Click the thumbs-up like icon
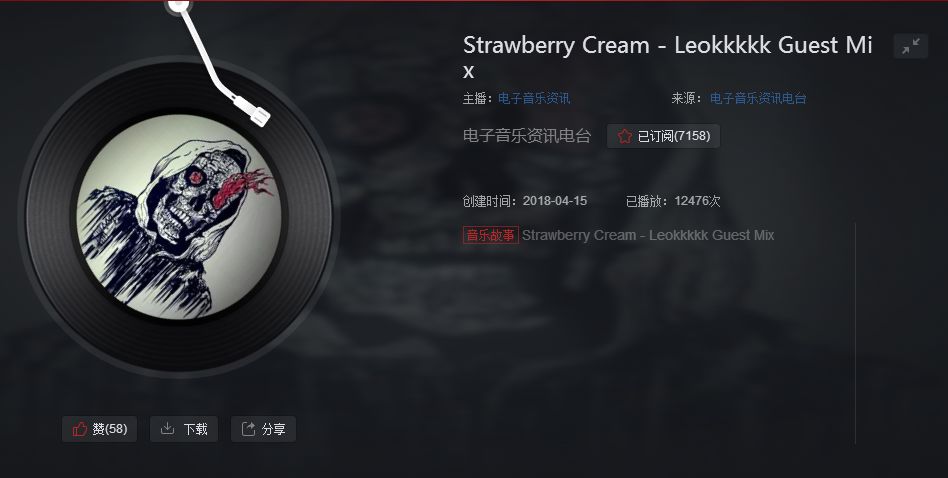This screenshot has width=948, height=478. point(80,429)
